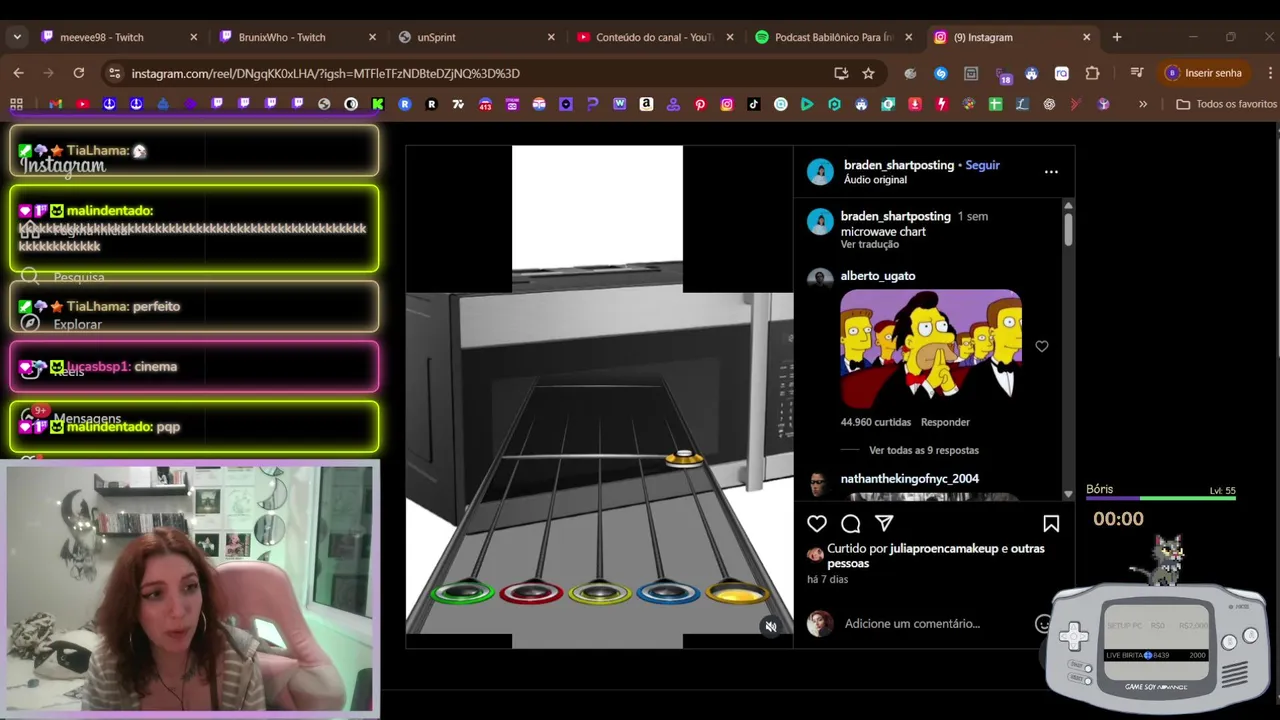Screen dimensions: 1280x720
Task: Open the Chrome extensions puzzle icon
Action: (1092, 73)
